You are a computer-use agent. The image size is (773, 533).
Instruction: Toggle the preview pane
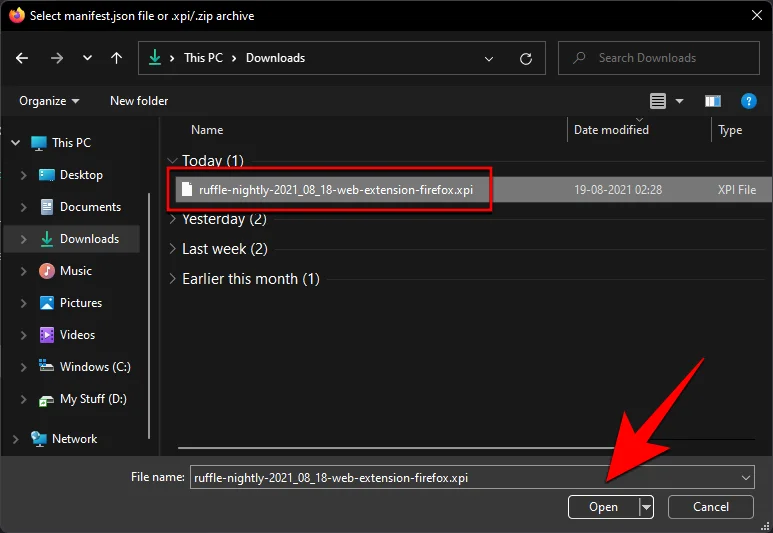(713, 101)
